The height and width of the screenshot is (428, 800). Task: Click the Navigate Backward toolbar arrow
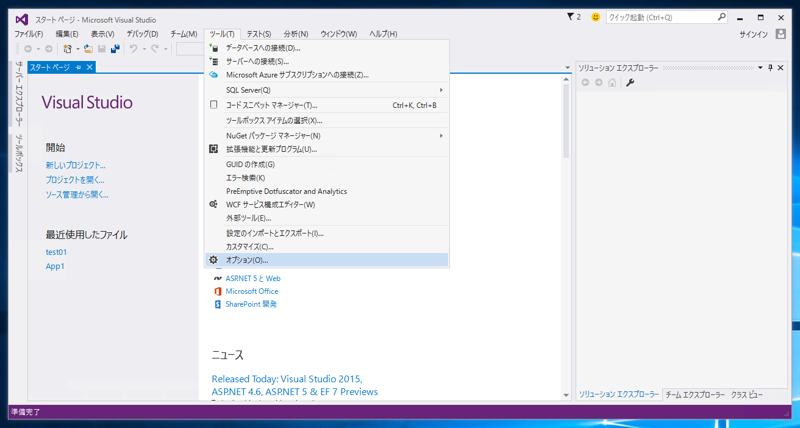click(x=28, y=49)
